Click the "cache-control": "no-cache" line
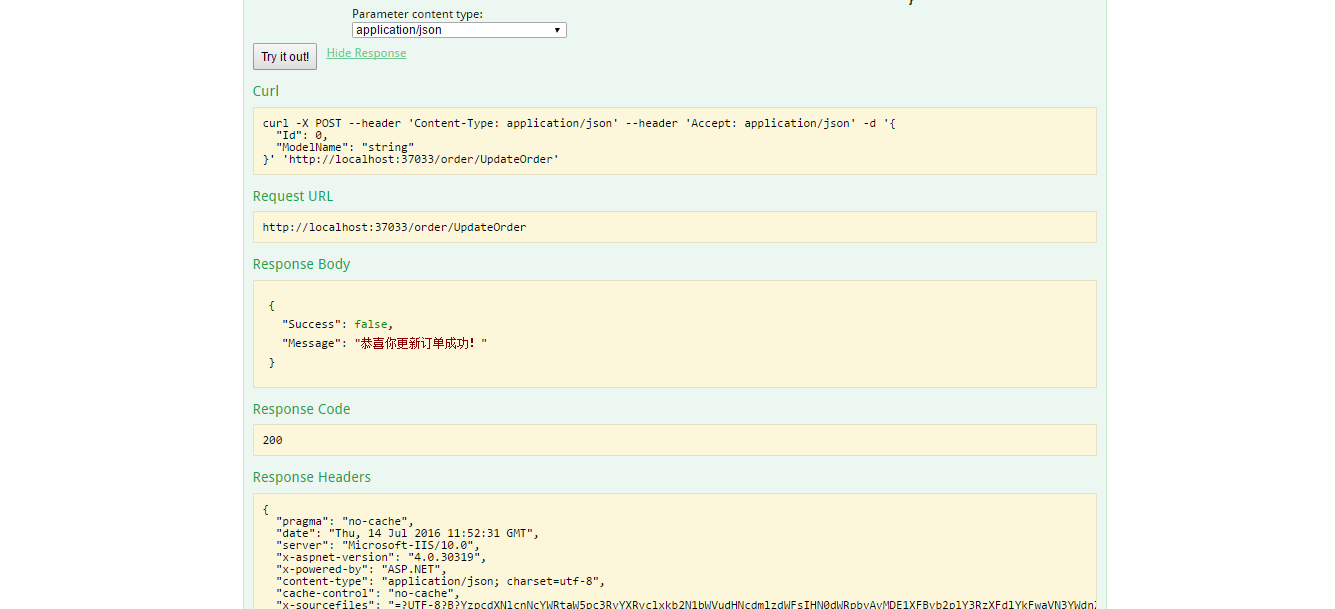This screenshot has height=609, width=1335. pyautogui.click(x=368, y=593)
